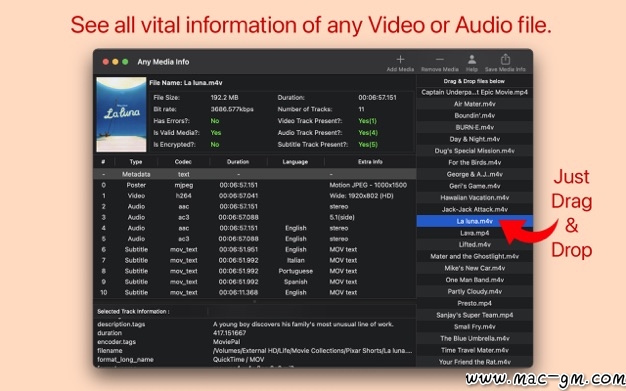Viewport: 626px width, 391px height.
Task: Select Captain Underpants Epic Movie.mp4 in file list
Action: pyautogui.click(x=474, y=92)
